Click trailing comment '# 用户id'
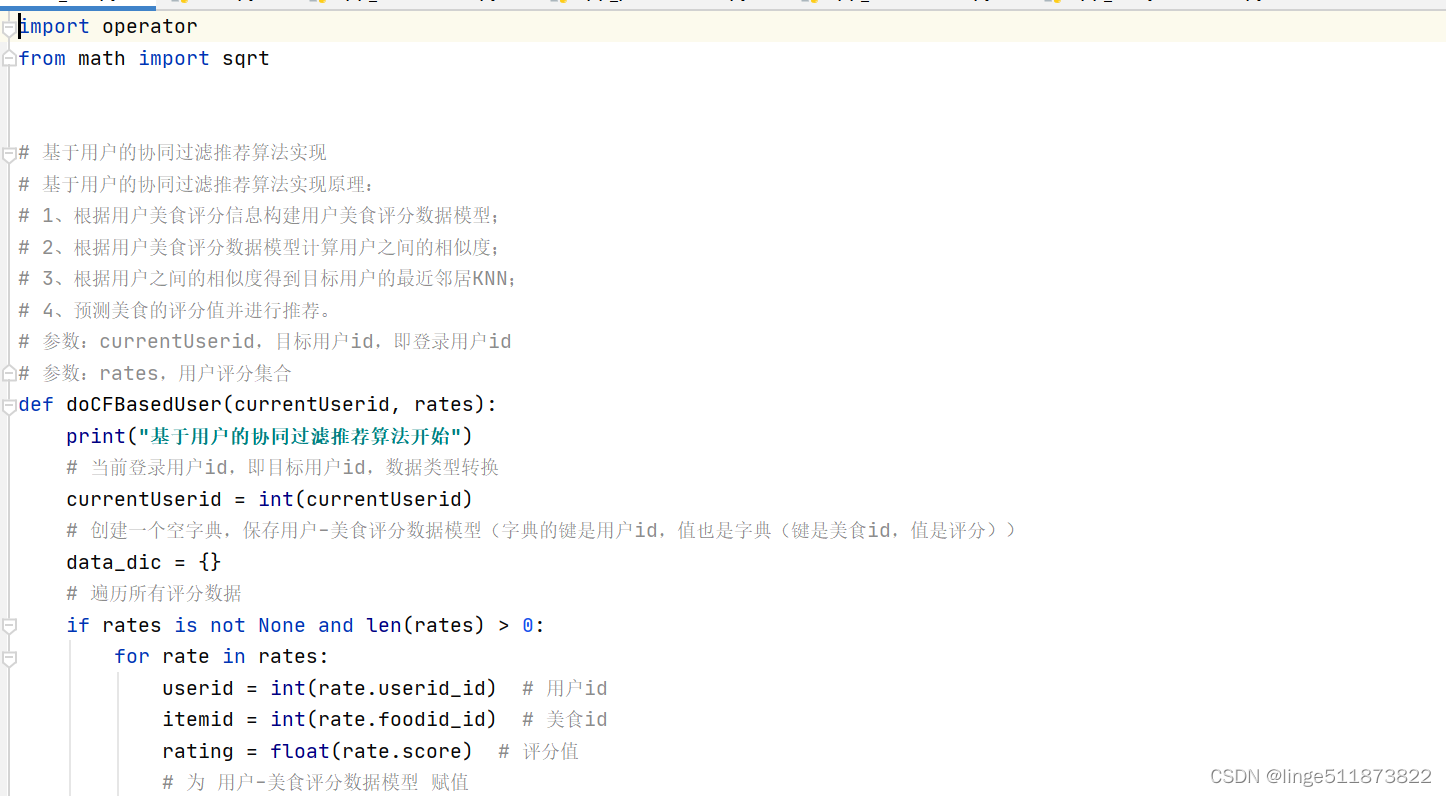 tap(565, 689)
